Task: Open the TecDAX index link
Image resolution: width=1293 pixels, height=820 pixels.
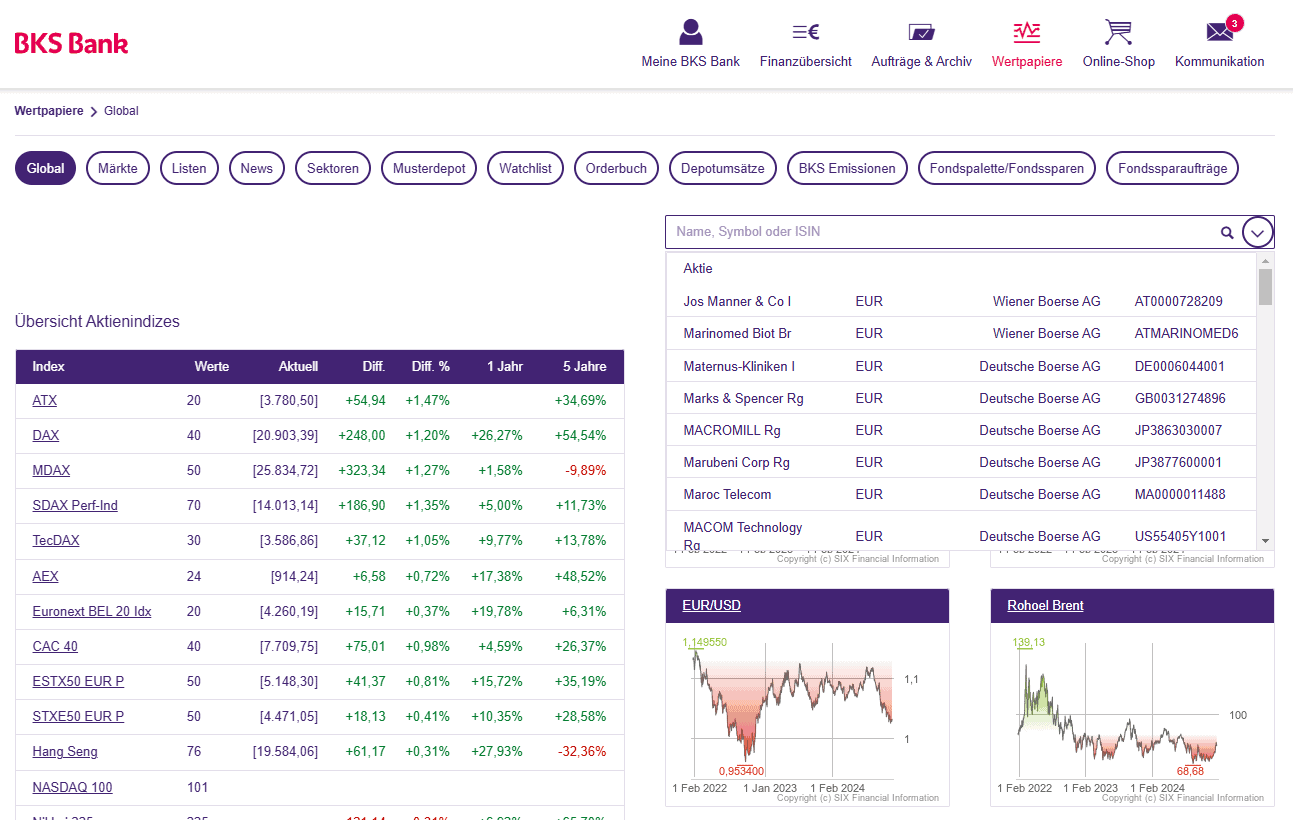Action: [56, 540]
